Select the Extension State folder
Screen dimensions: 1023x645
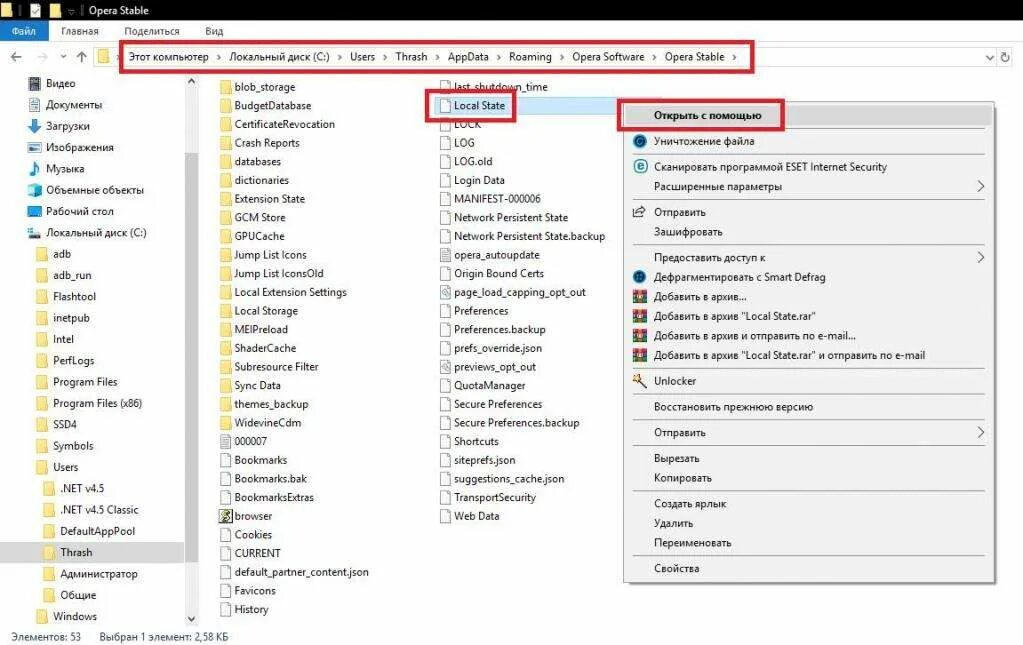pos(269,199)
